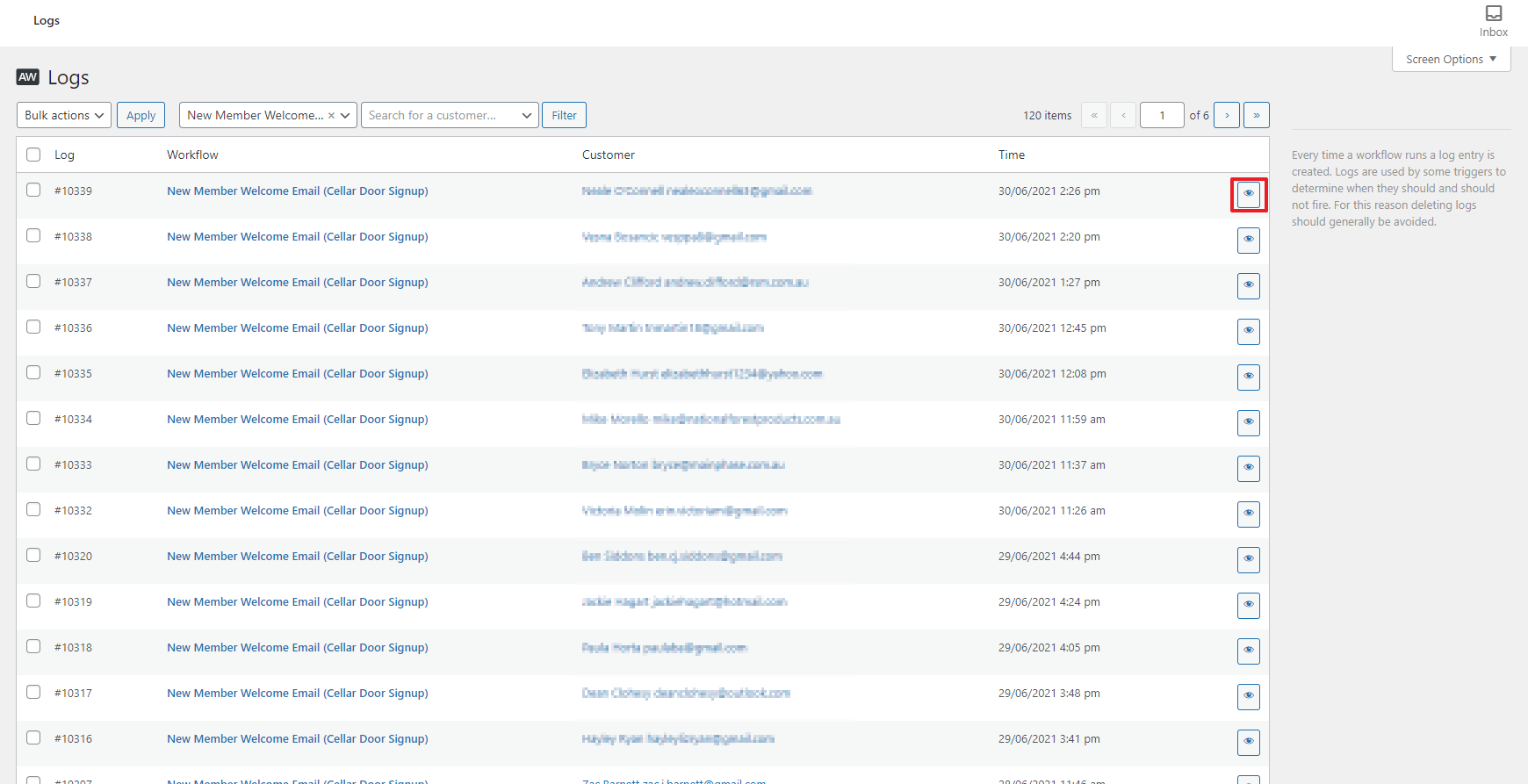Go to next page of logs
The height and width of the screenshot is (784, 1528).
click(1227, 115)
